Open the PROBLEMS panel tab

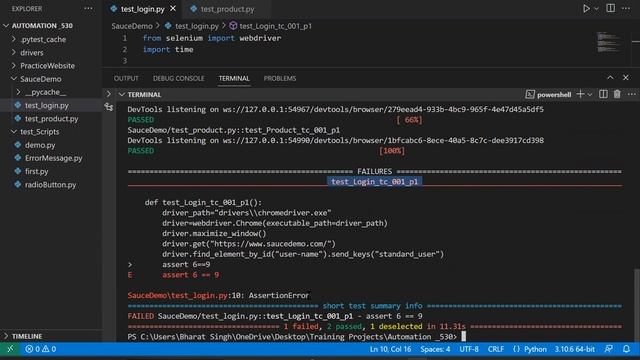280,78
